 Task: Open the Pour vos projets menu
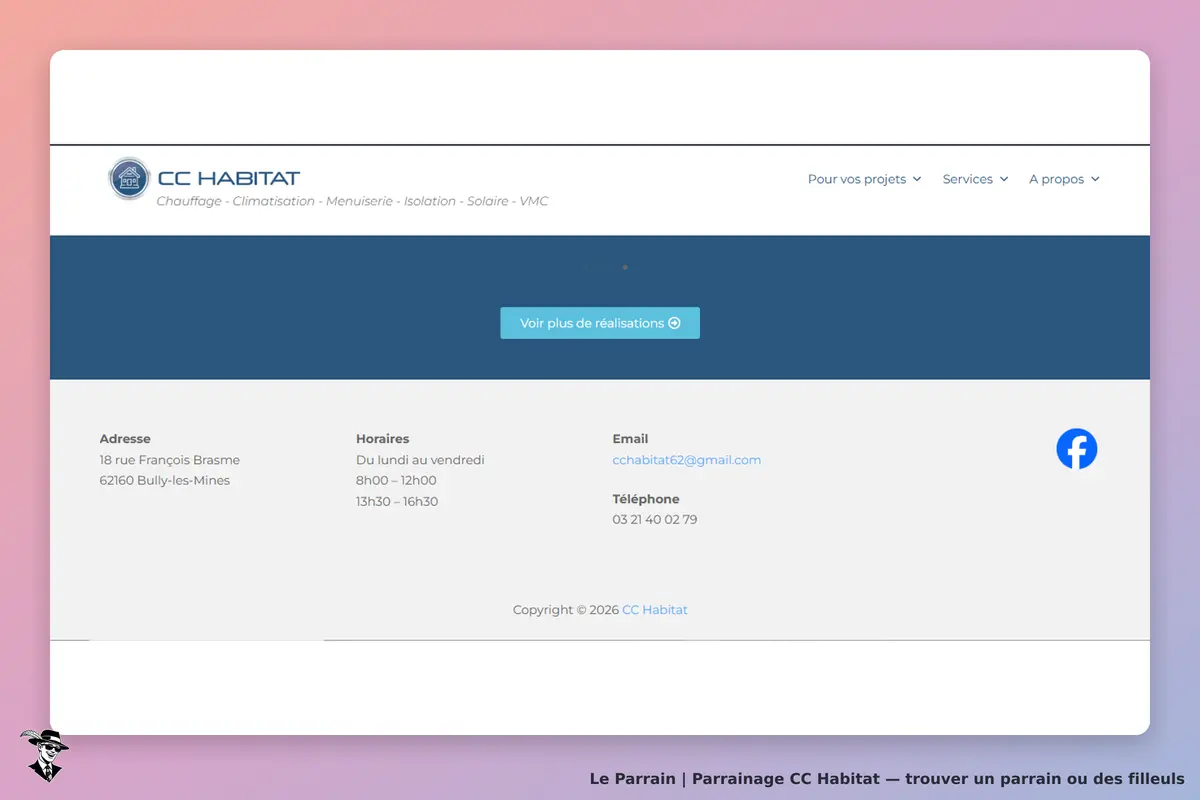(x=865, y=179)
